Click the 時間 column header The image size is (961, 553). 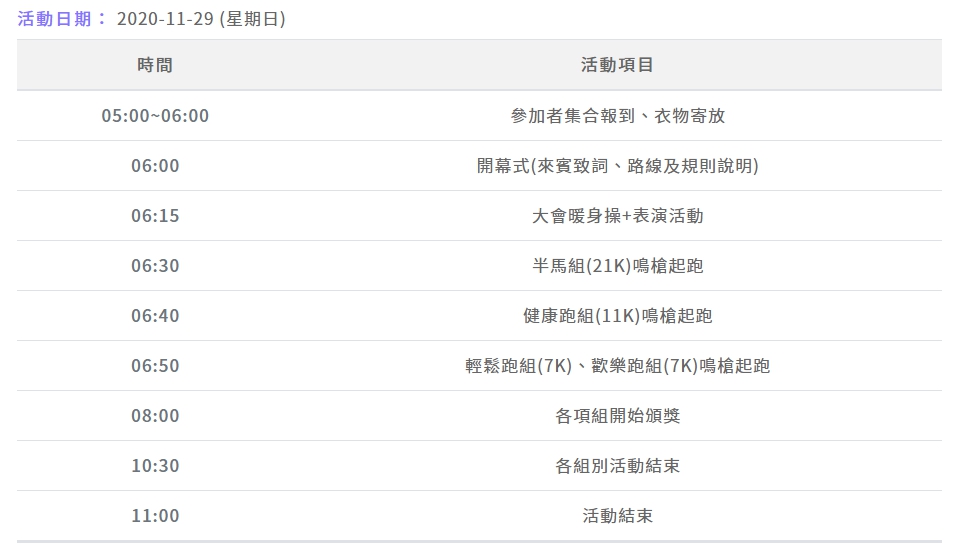tap(155, 65)
